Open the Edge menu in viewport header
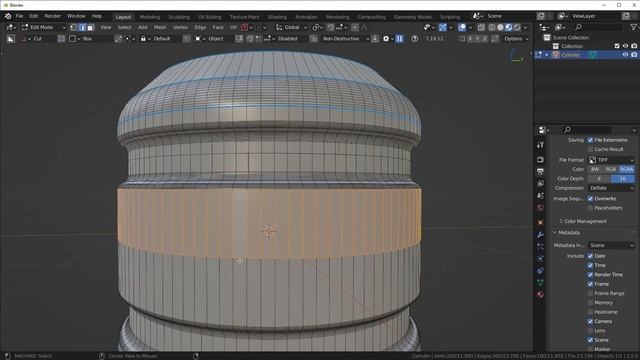 point(200,27)
